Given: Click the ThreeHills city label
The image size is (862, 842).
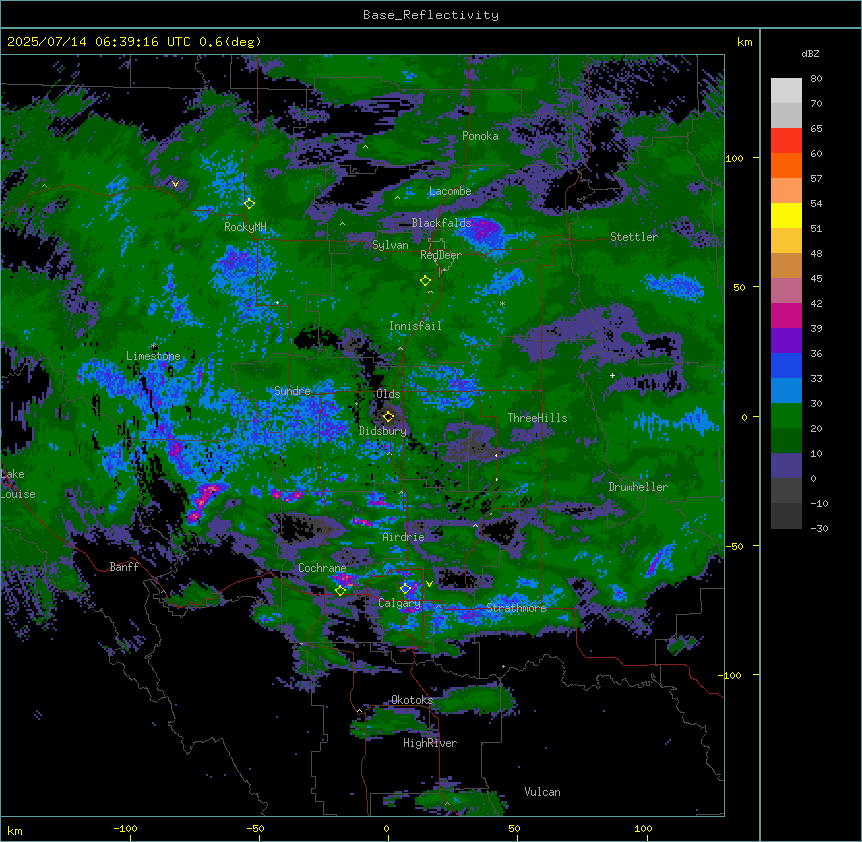Looking at the screenshot, I should (x=537, y=418).
